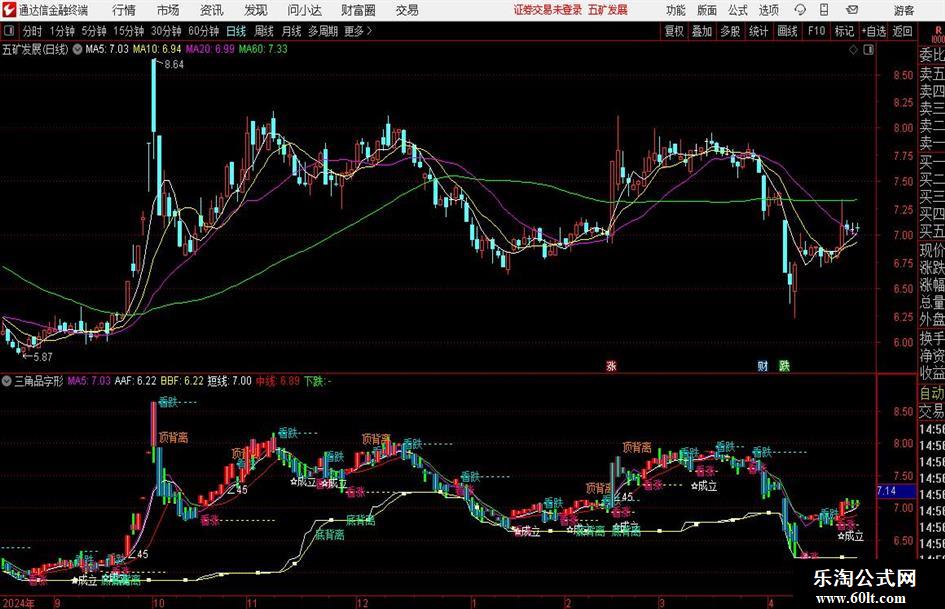Switch to 30分钟 chart period
The image size is (945, 609).
pyautogui.click(x=166, y=31)
